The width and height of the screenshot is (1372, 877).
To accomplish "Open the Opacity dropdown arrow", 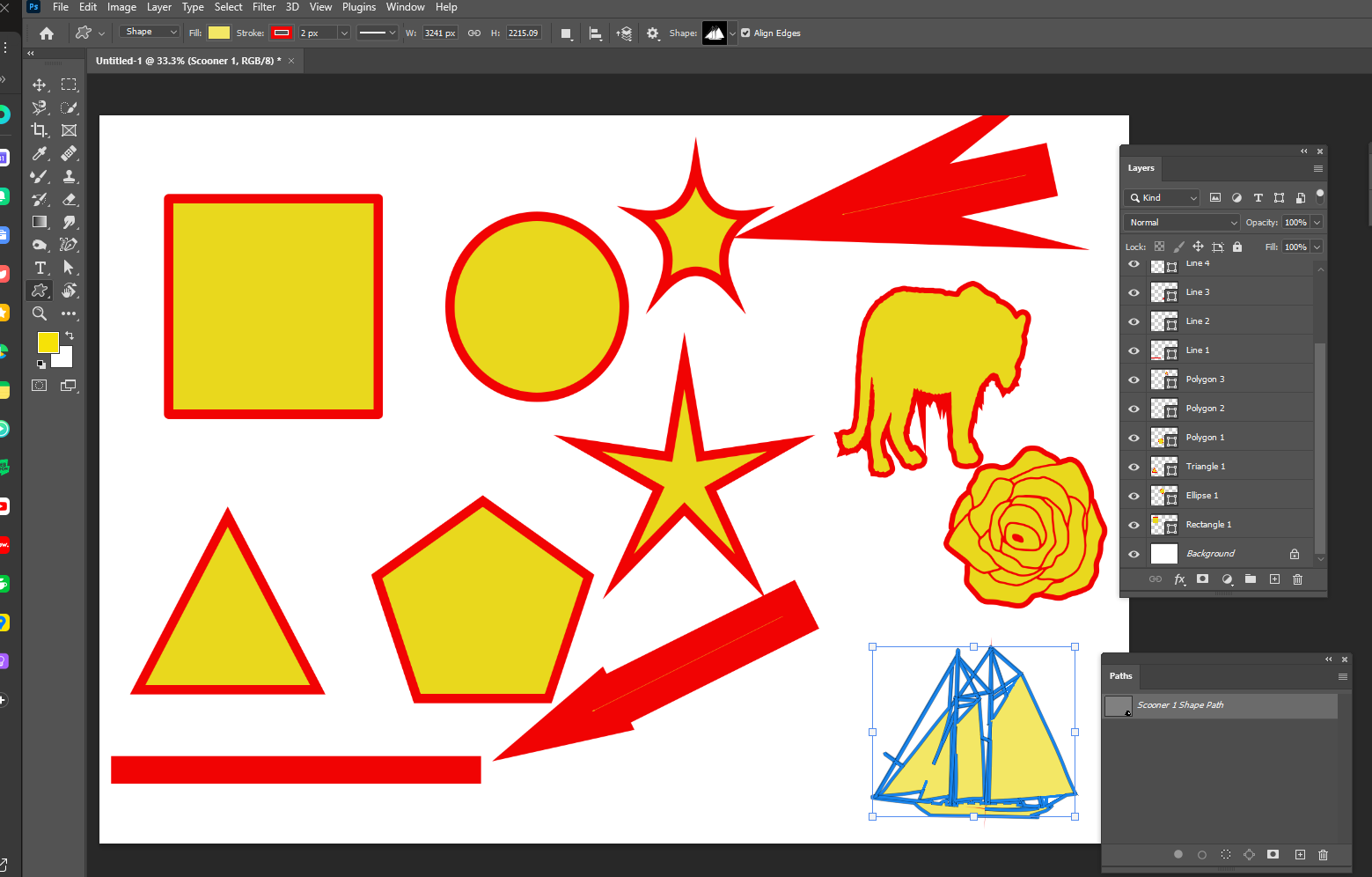I will pos(1317,223).
